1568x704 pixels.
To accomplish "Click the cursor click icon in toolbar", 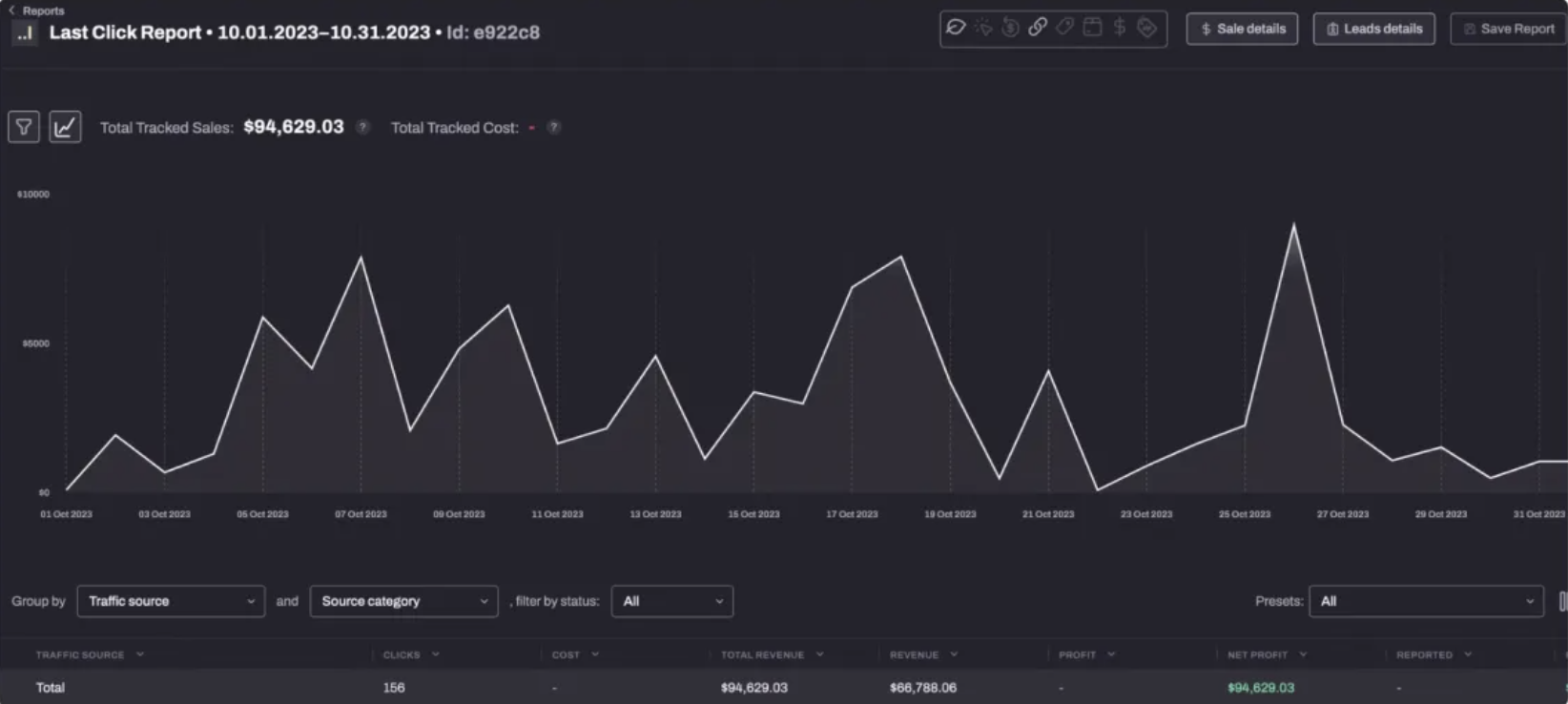I will [x=983, y=28].
